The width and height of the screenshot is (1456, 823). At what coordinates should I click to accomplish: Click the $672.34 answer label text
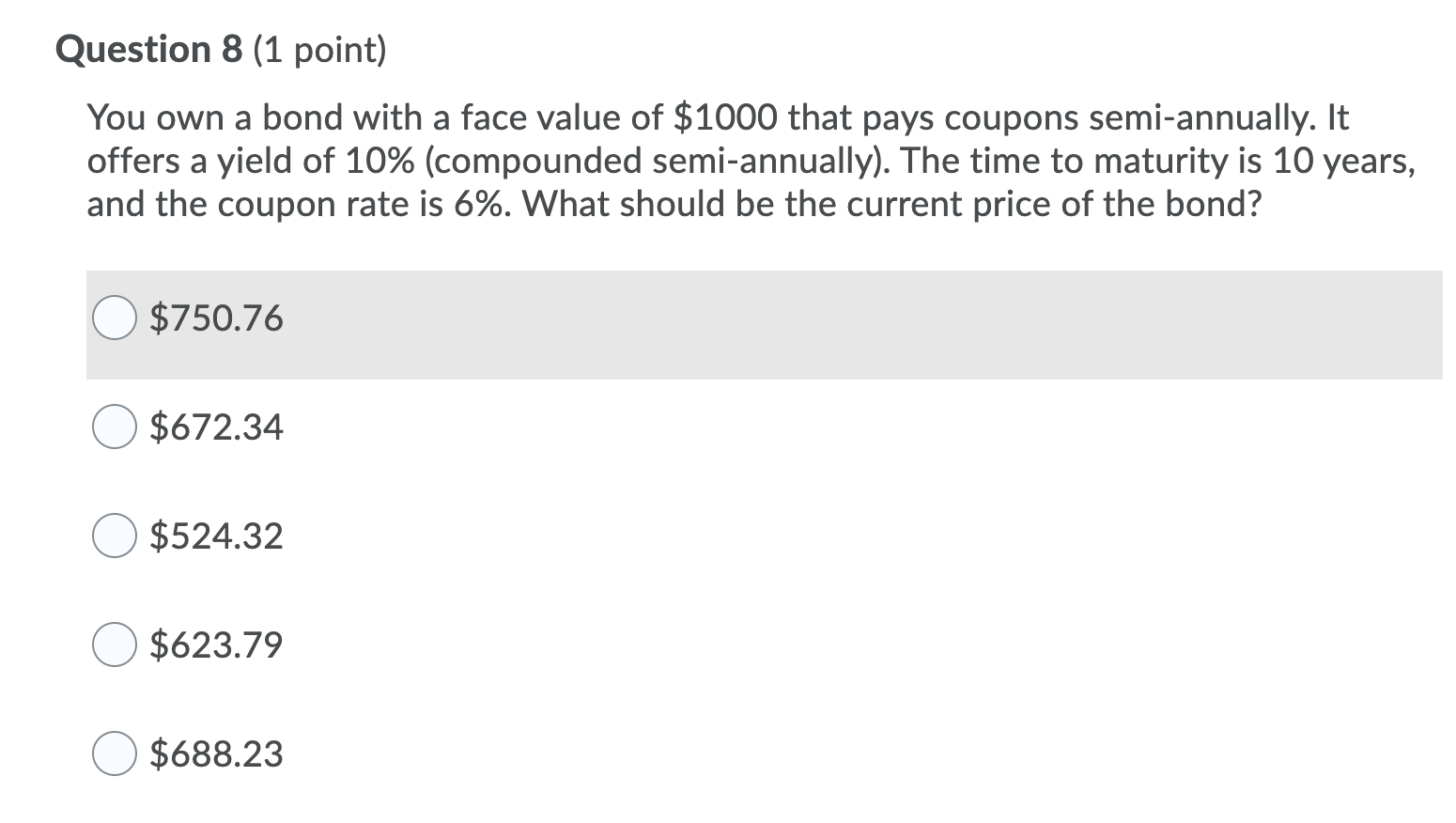[x=215, y=427]
